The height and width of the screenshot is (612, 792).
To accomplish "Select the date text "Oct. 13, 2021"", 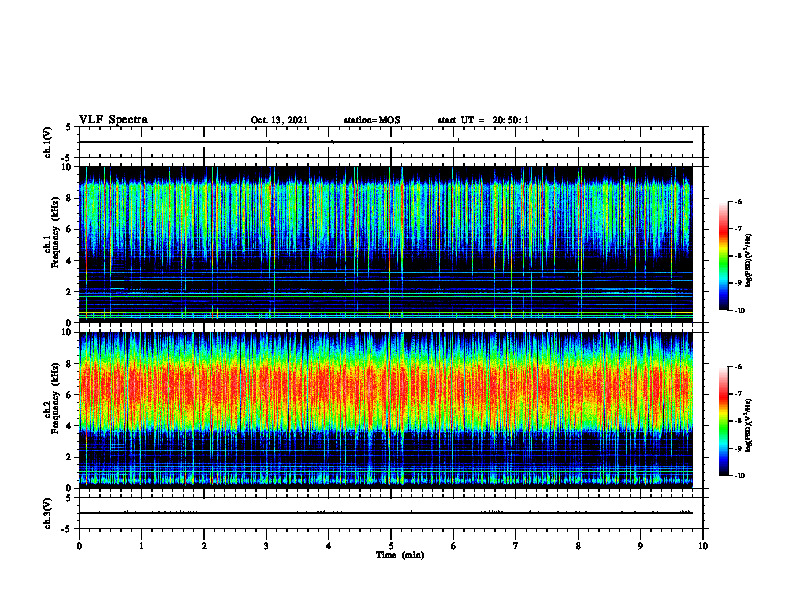I will point(279,120).
